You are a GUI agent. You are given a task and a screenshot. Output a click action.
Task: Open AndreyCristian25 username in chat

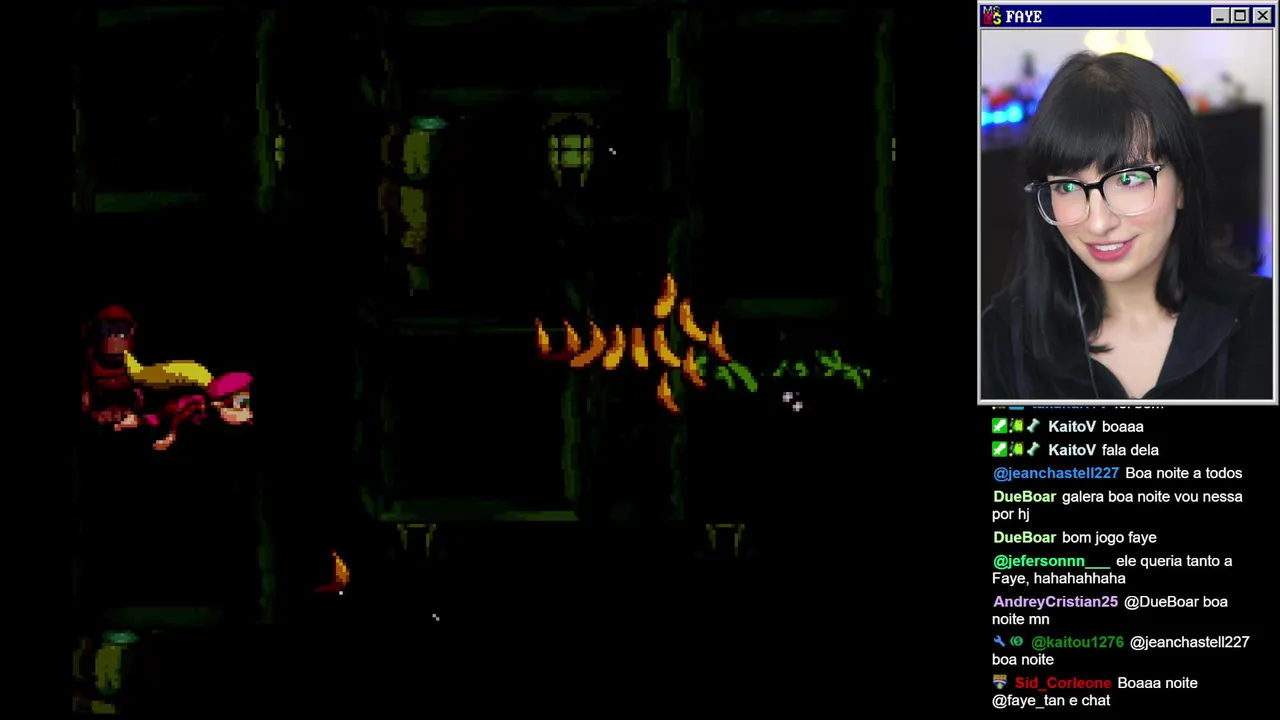[x=1055, y=602]
